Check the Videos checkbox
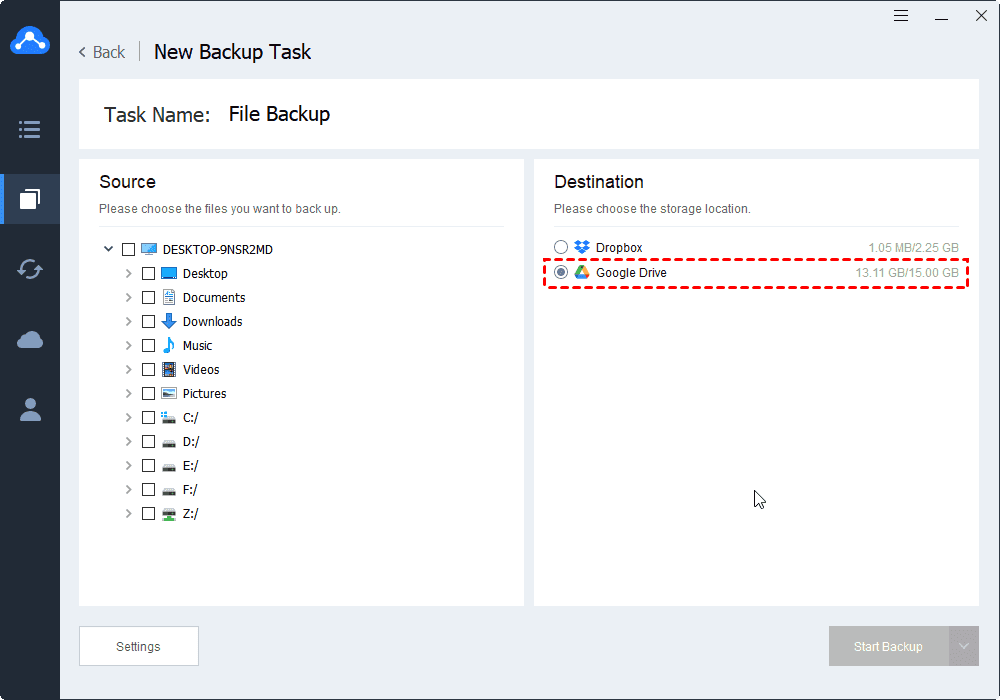This screenshot has height=700, width=1000. [x=149, y=370]
